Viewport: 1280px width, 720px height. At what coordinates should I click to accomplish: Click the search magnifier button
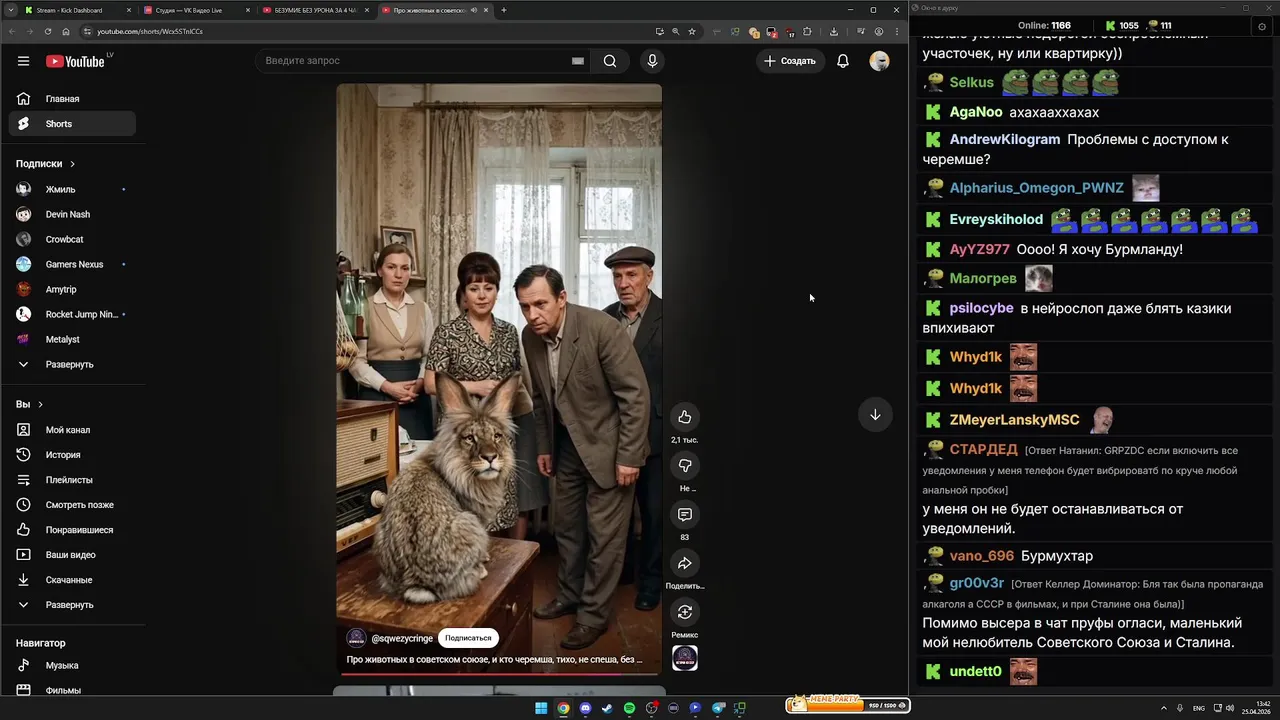coord(610,61)
